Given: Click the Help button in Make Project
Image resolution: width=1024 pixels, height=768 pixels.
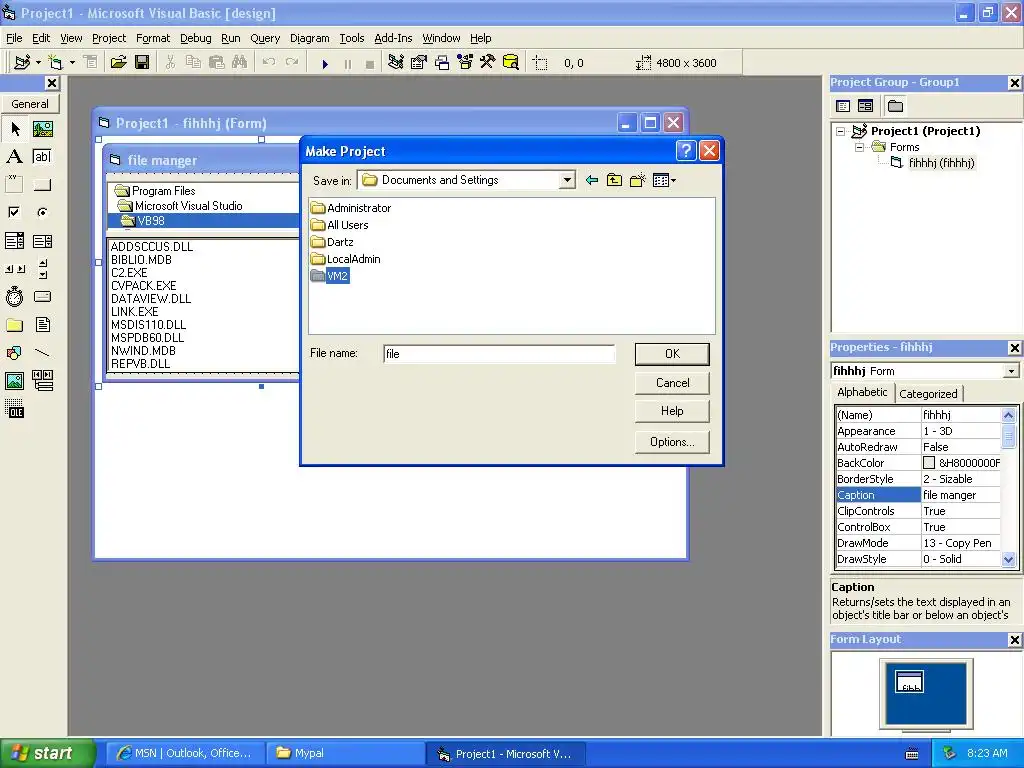Looking at the screenshot, I should [x=672, y=411].
